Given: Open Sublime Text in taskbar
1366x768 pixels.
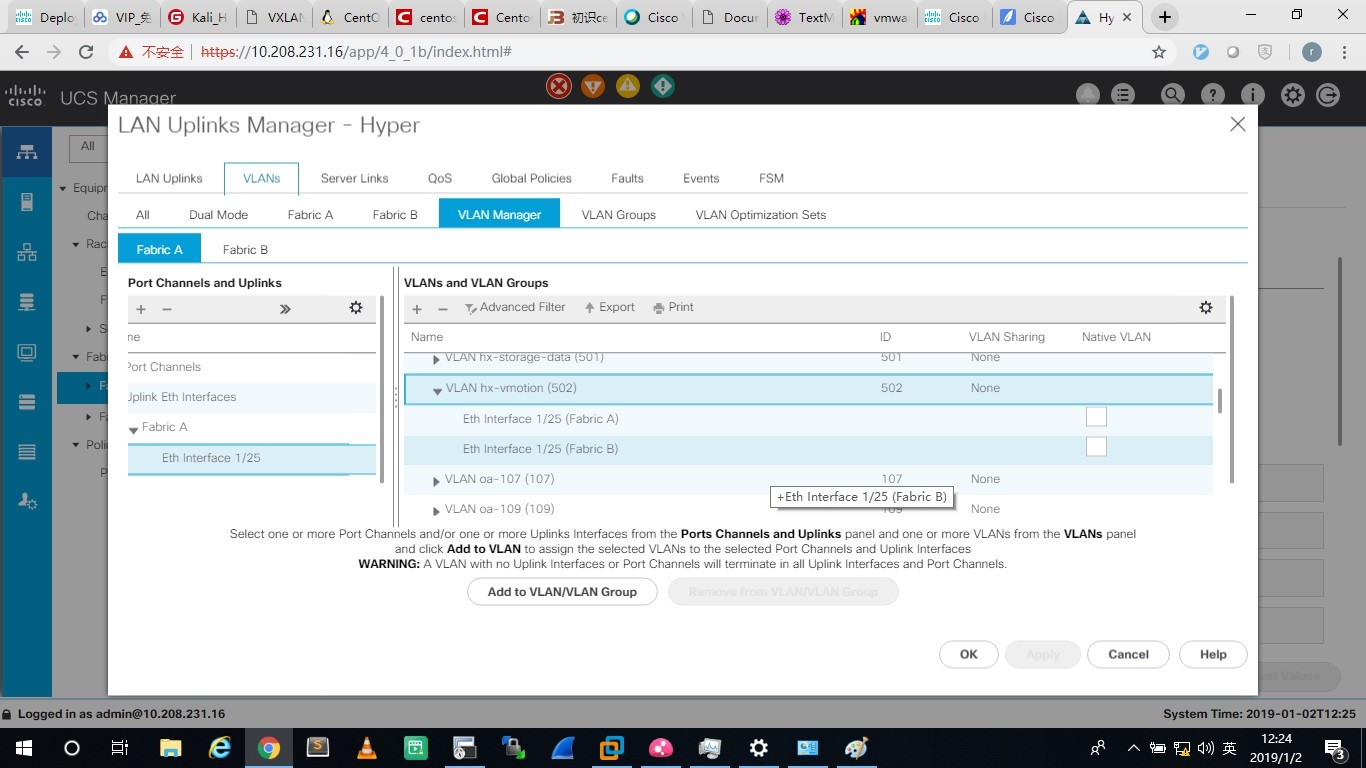Looking at the screenshot, I should (x=318, y=747).
